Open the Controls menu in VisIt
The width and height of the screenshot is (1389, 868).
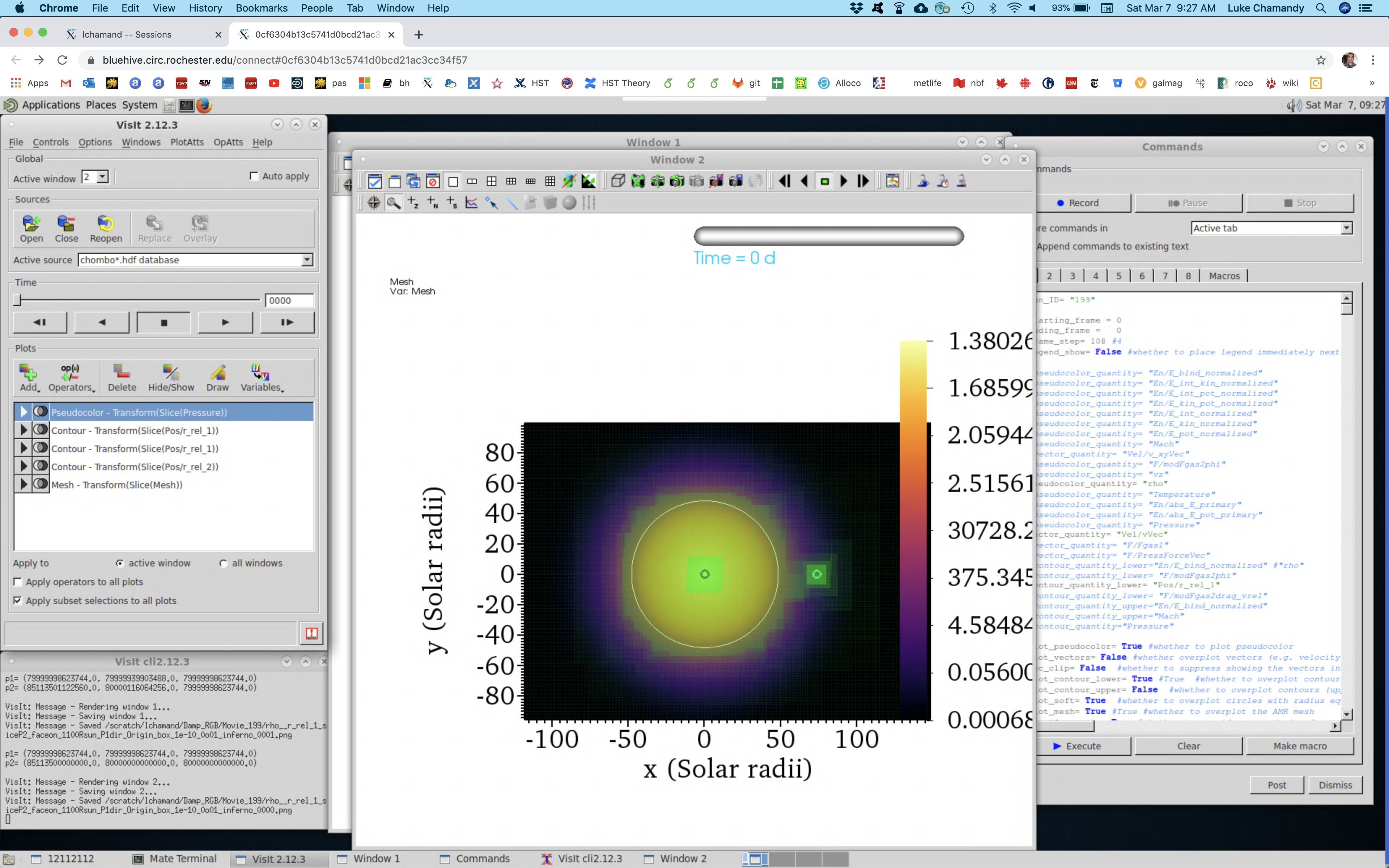click(51, 142)
